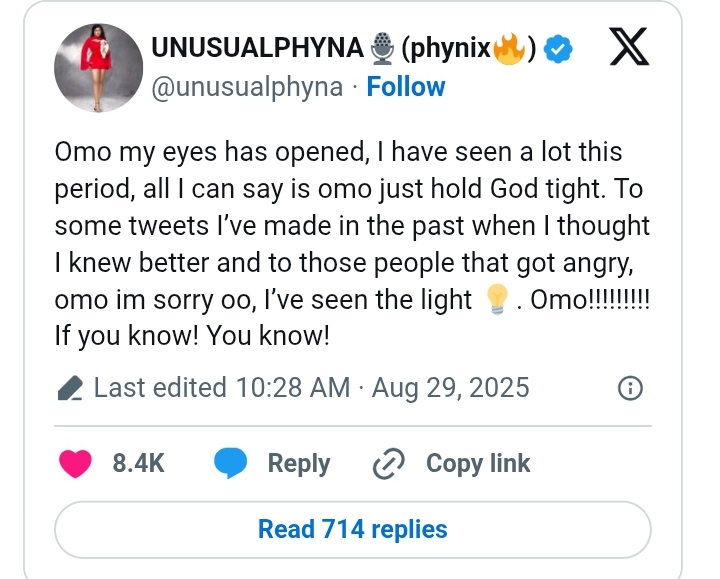This screenshot has height=579, width=720.
Task: Select the Copy link text
Action: (x=478, y=464)
